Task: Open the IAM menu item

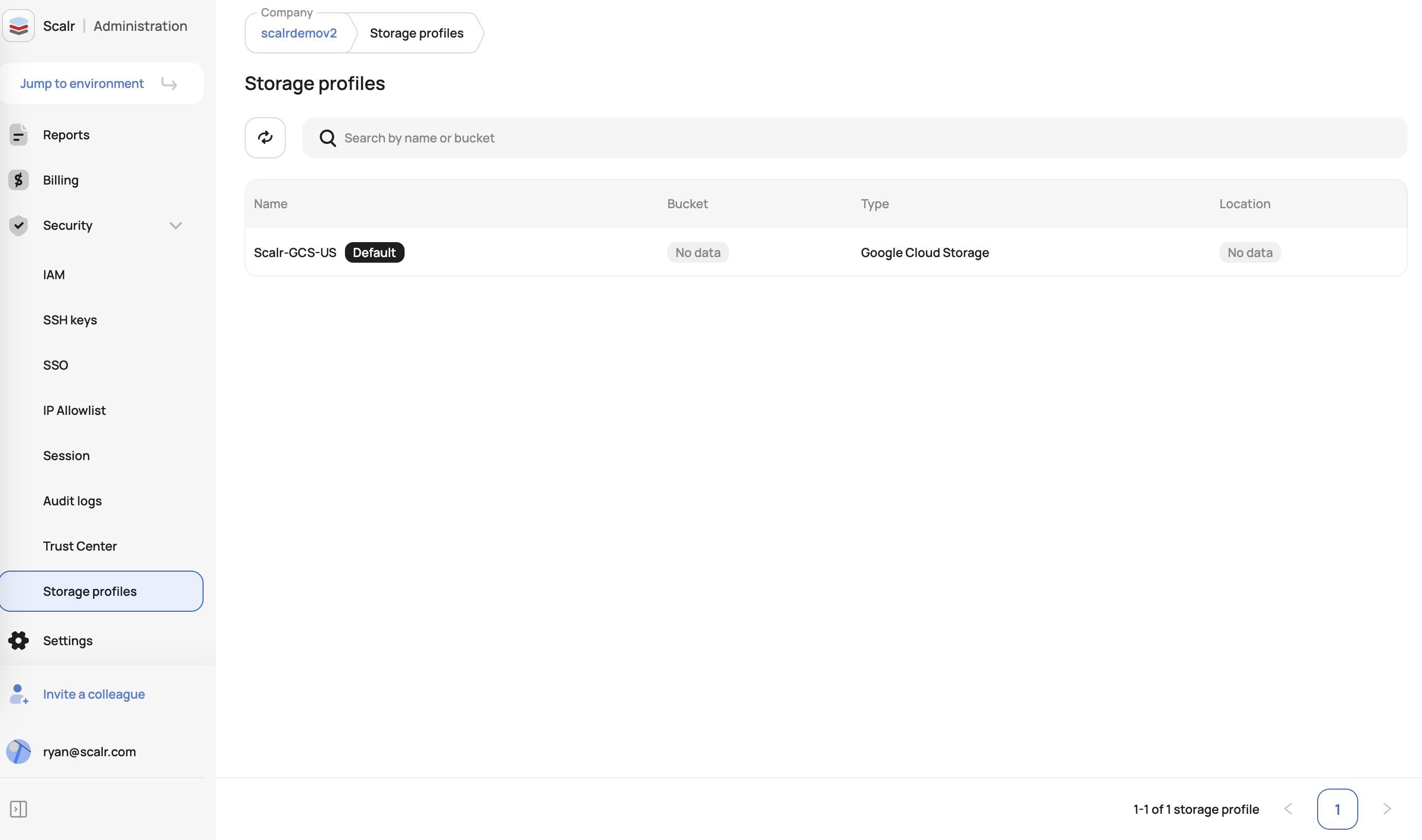Action: (54, 275)
